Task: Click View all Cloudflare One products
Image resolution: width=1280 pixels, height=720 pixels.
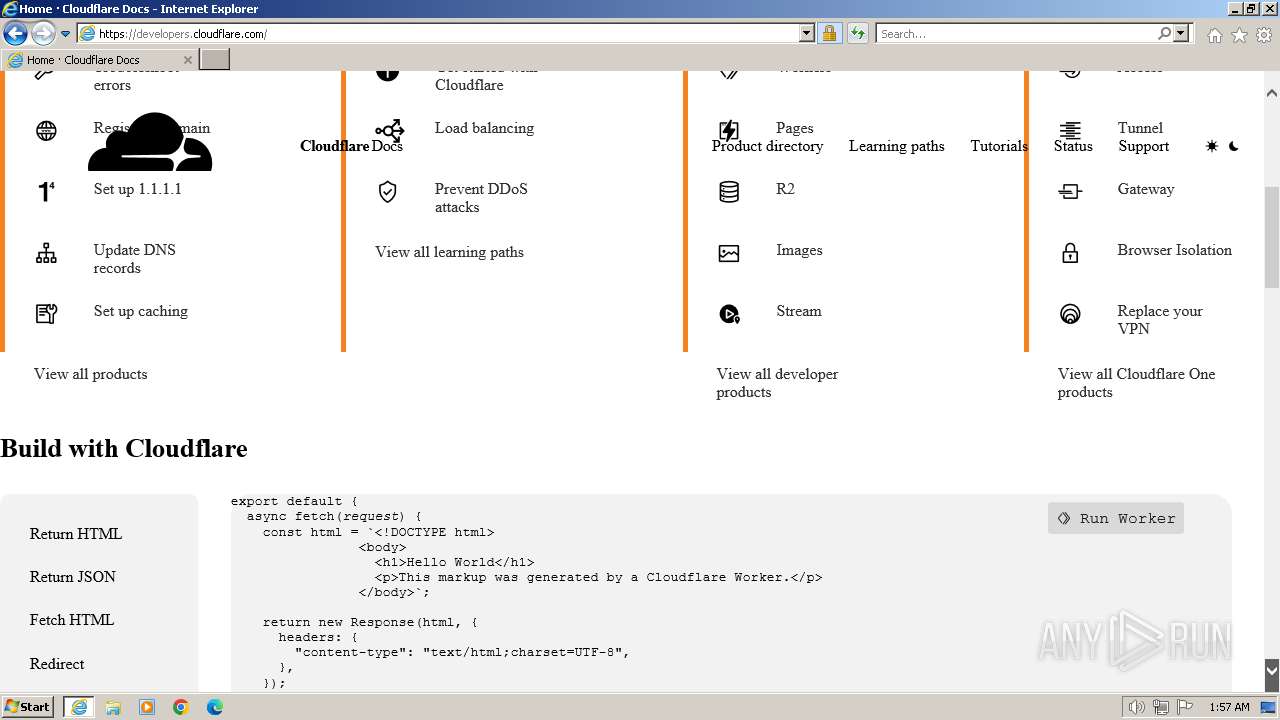Action: point(1136,383)
